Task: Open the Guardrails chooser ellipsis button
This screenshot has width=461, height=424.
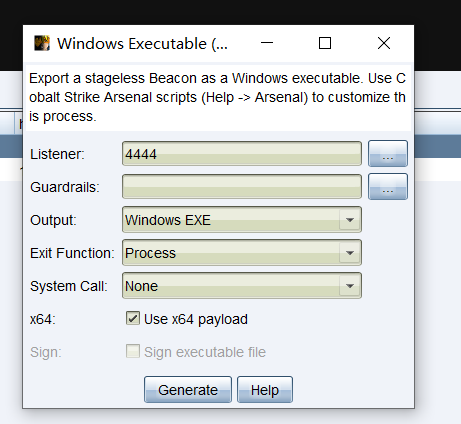Action: coord(388,187)
